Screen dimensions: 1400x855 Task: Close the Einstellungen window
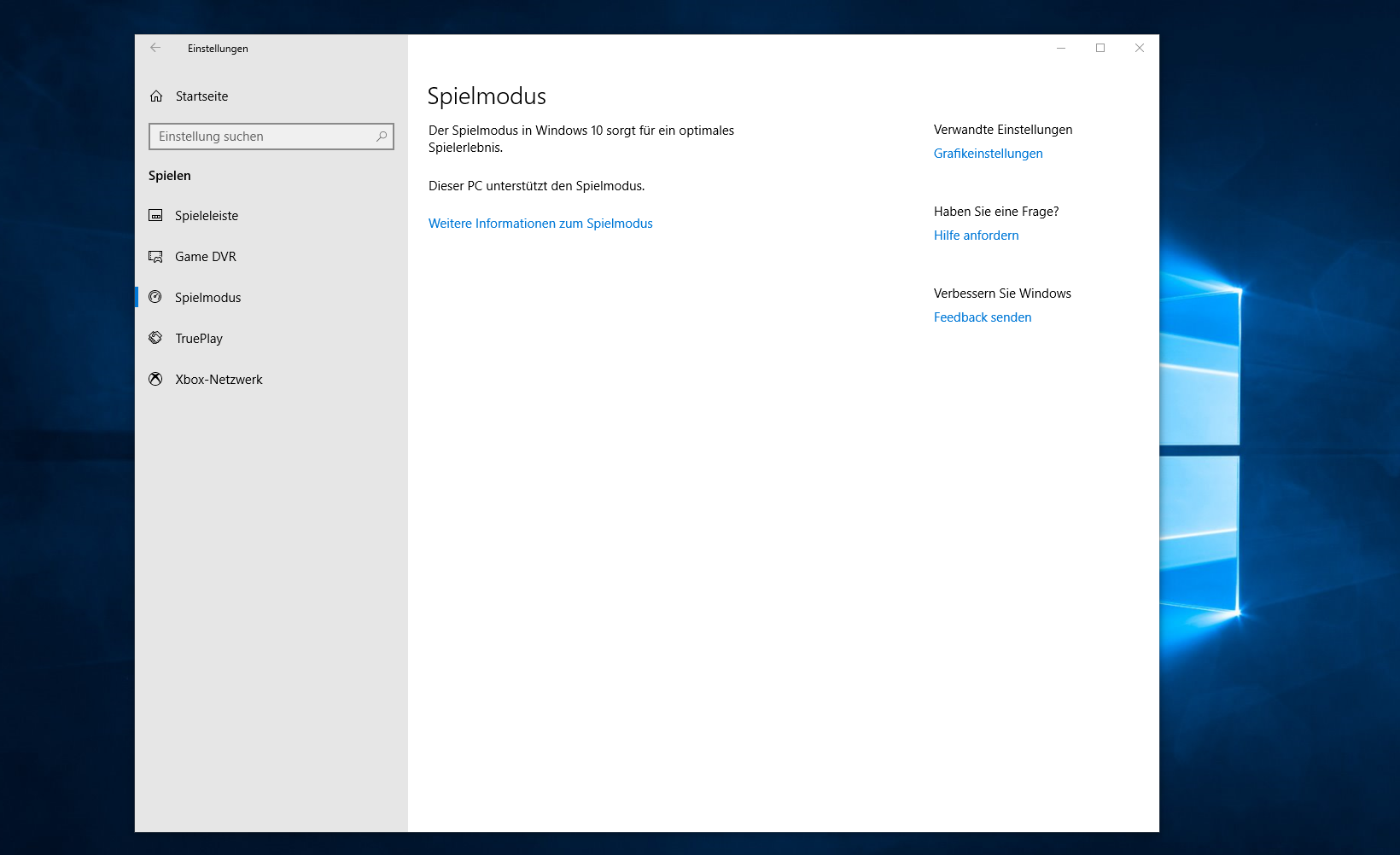[1140, 48]
